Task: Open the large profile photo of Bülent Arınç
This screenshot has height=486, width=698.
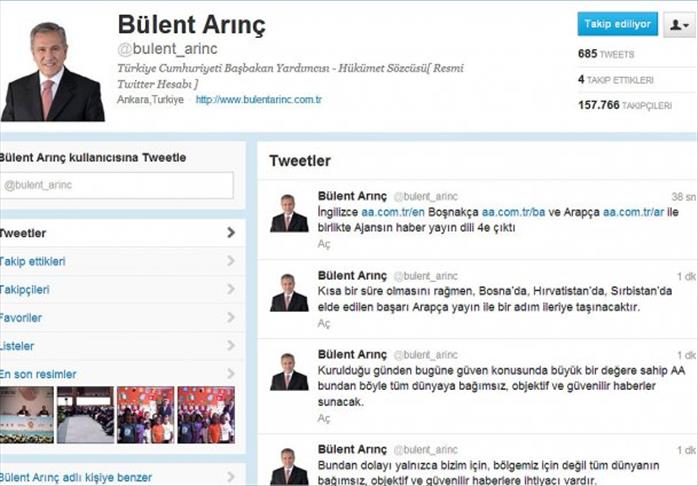Action: point(53,71)
